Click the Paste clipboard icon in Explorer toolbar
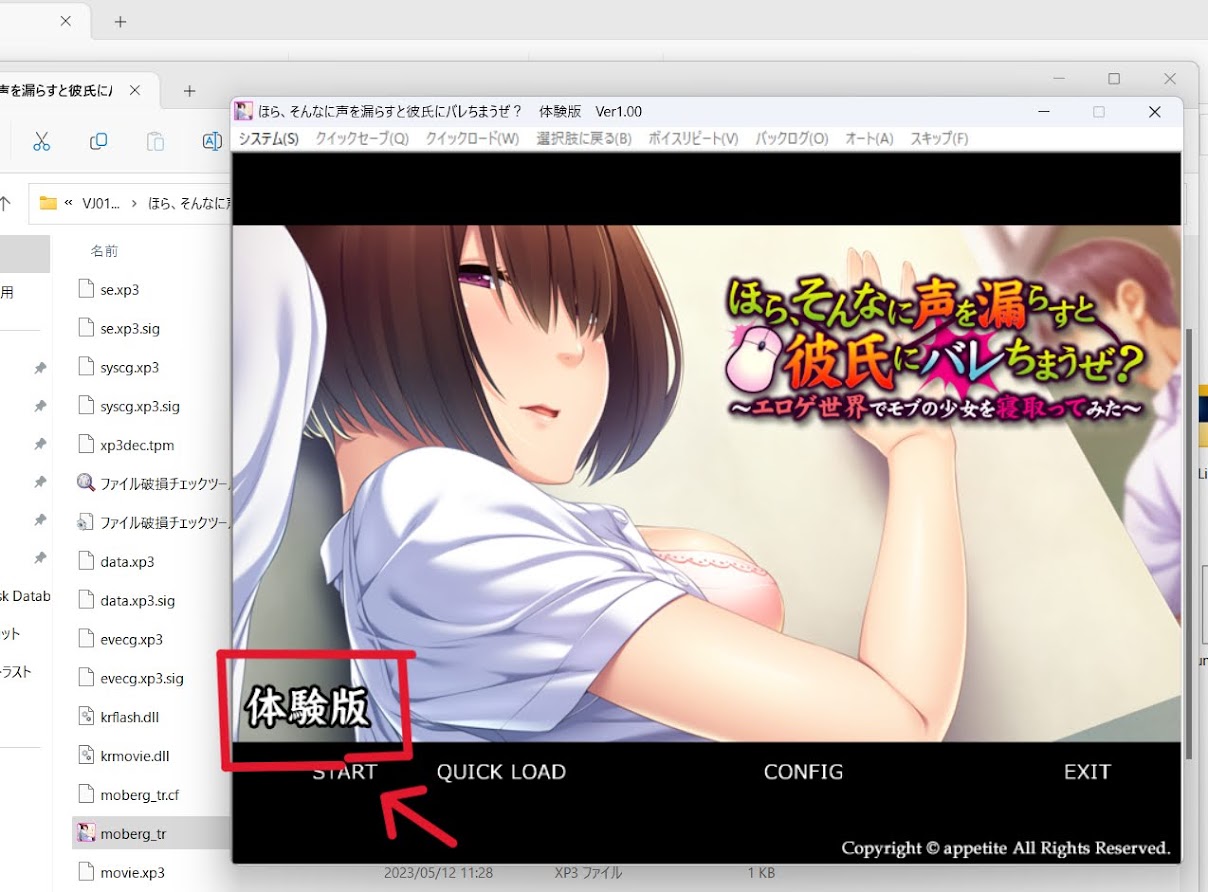This screenshot has height=892, width=1208. 155,141
